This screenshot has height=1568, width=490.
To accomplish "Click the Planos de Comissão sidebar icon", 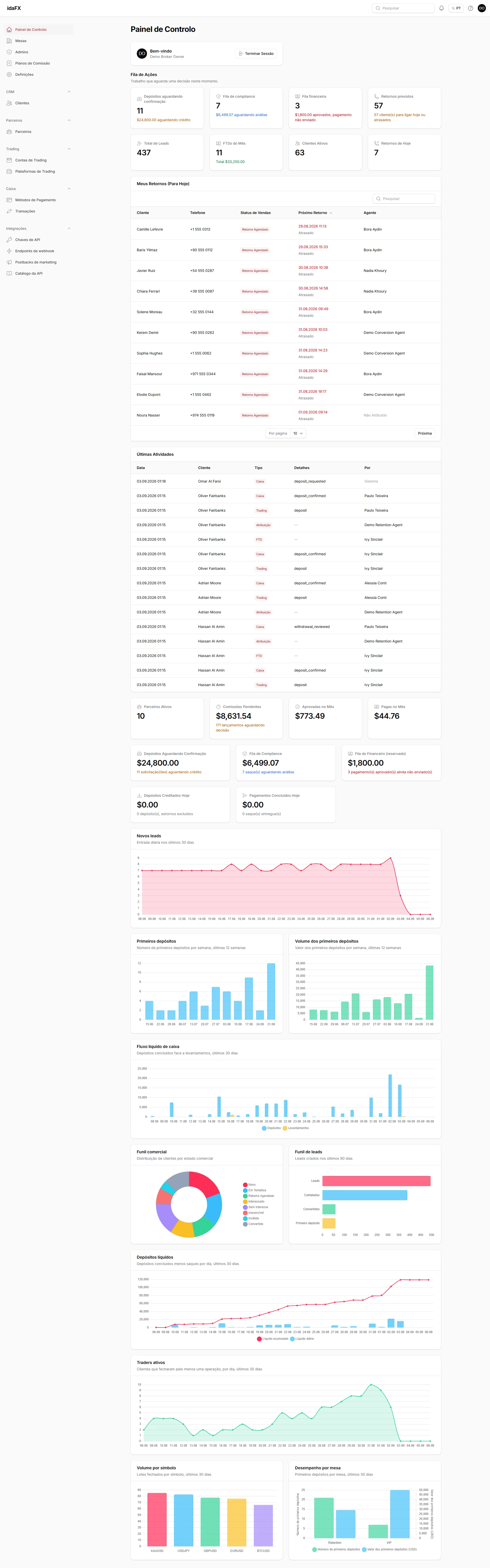I will (x=9, y=63).
